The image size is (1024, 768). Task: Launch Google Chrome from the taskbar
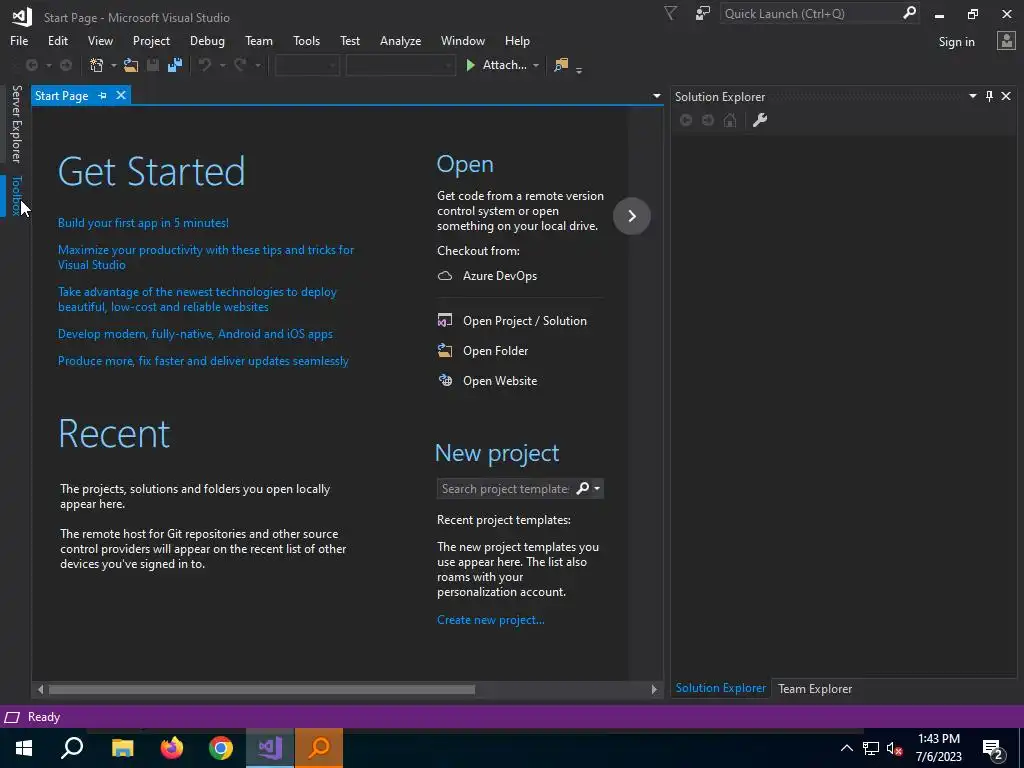pos(221,748)
